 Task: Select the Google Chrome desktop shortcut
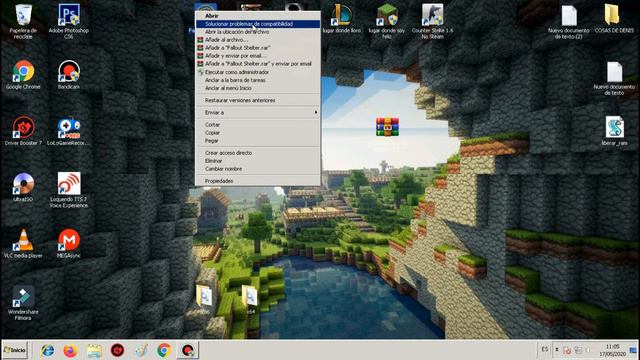pyautogui.click(x=23, y=75)
